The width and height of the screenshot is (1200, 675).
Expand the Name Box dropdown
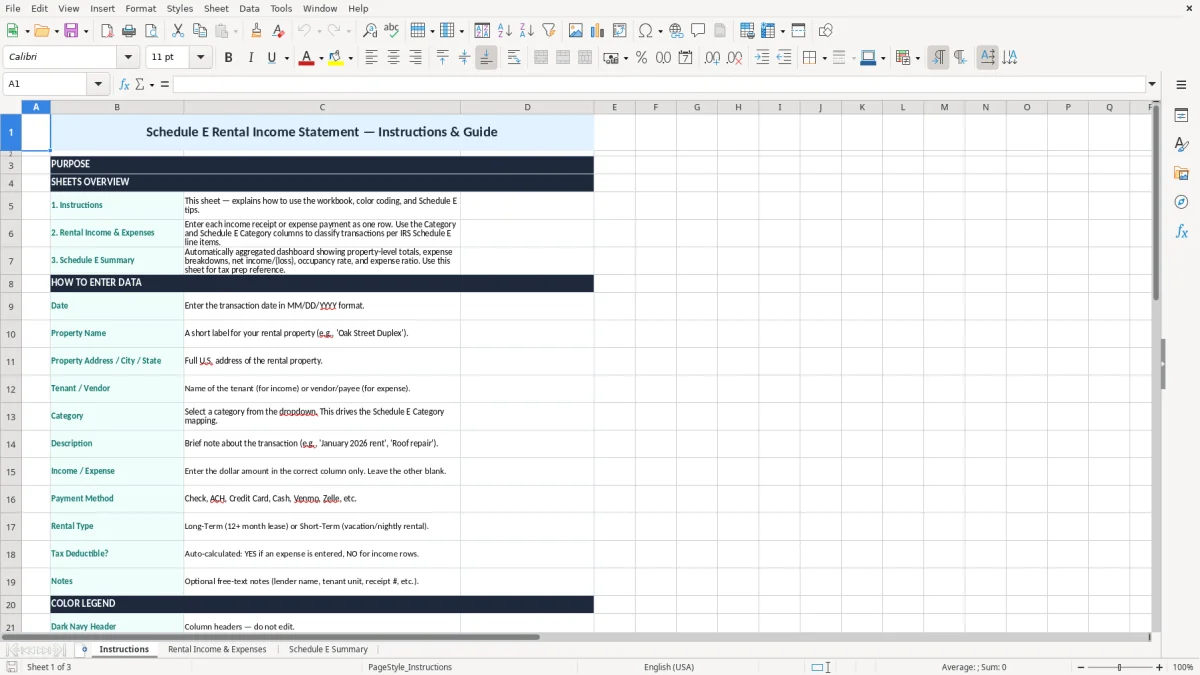pos(98,84)
